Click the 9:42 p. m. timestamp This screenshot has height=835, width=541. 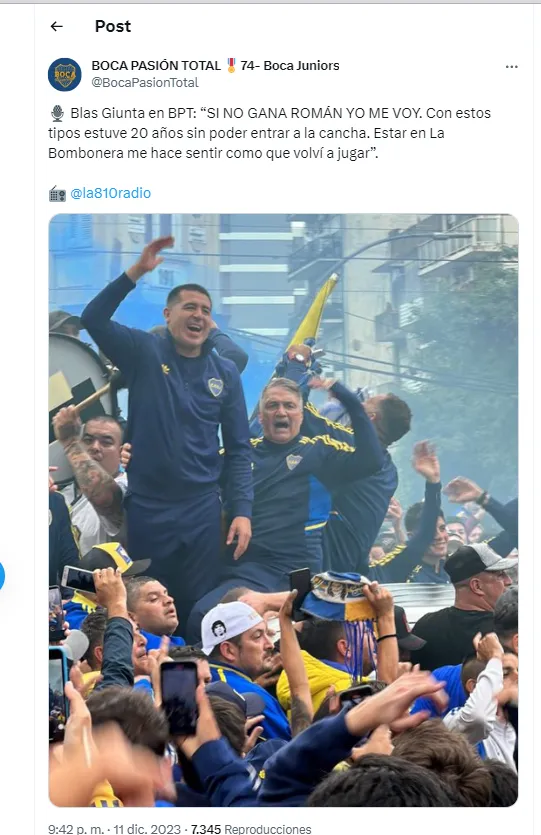pyautogui.click(x=78, y=829)
